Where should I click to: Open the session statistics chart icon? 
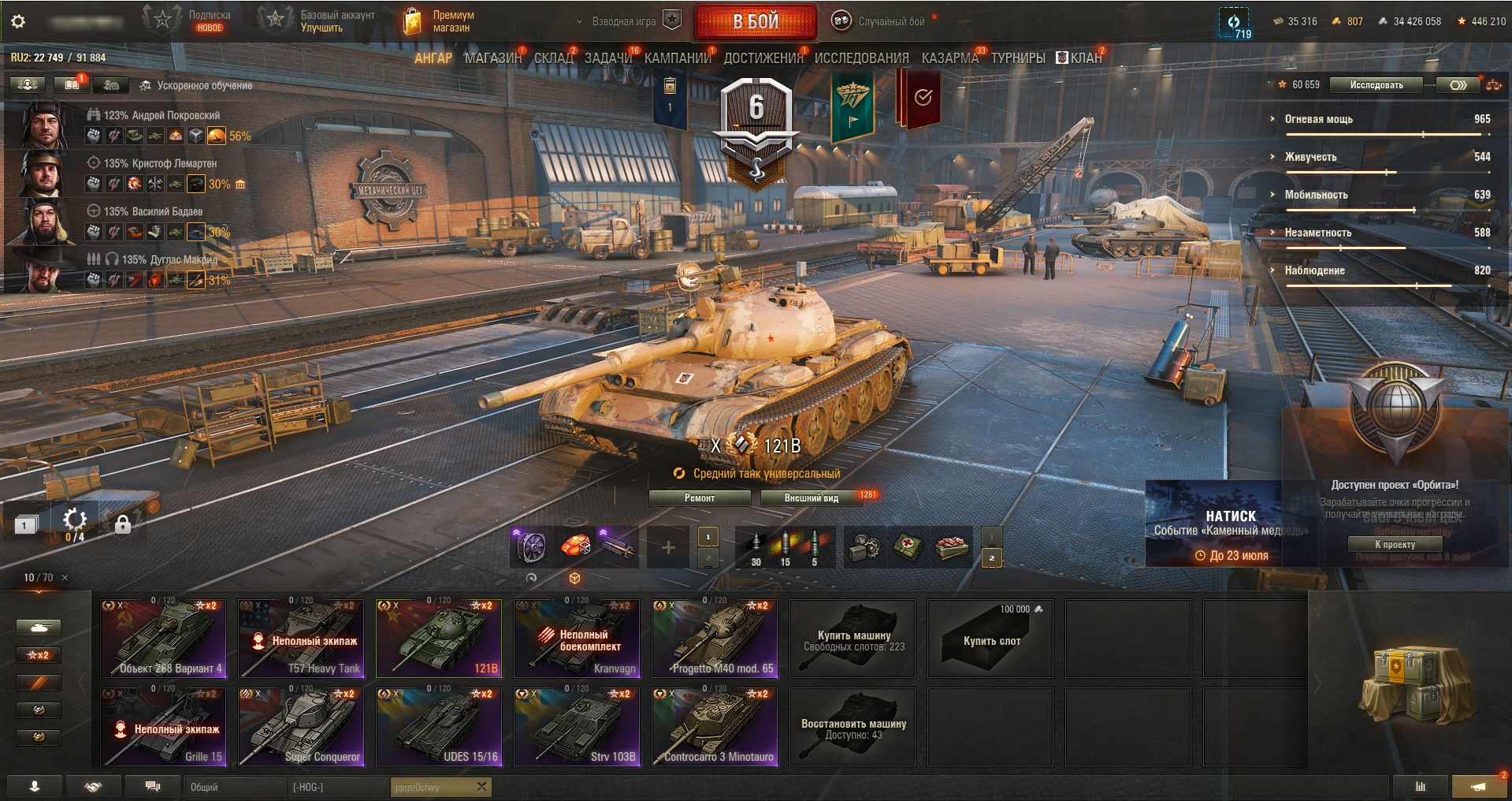[1420, 787]
